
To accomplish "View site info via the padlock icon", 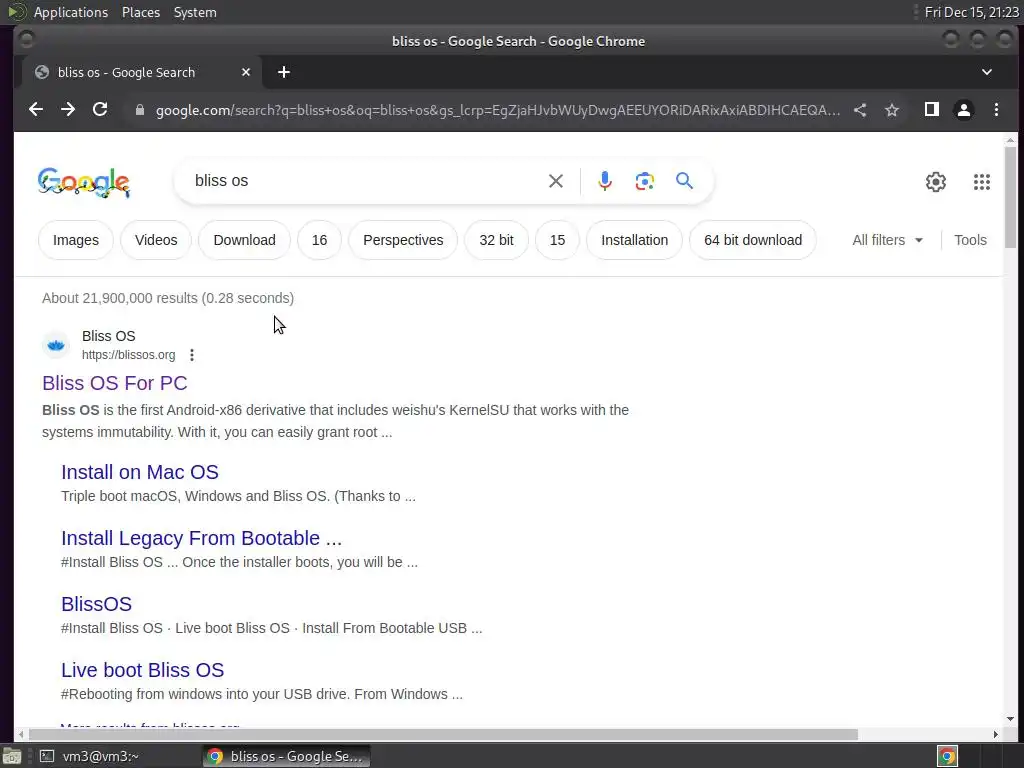I will click(x=139, y=110).
